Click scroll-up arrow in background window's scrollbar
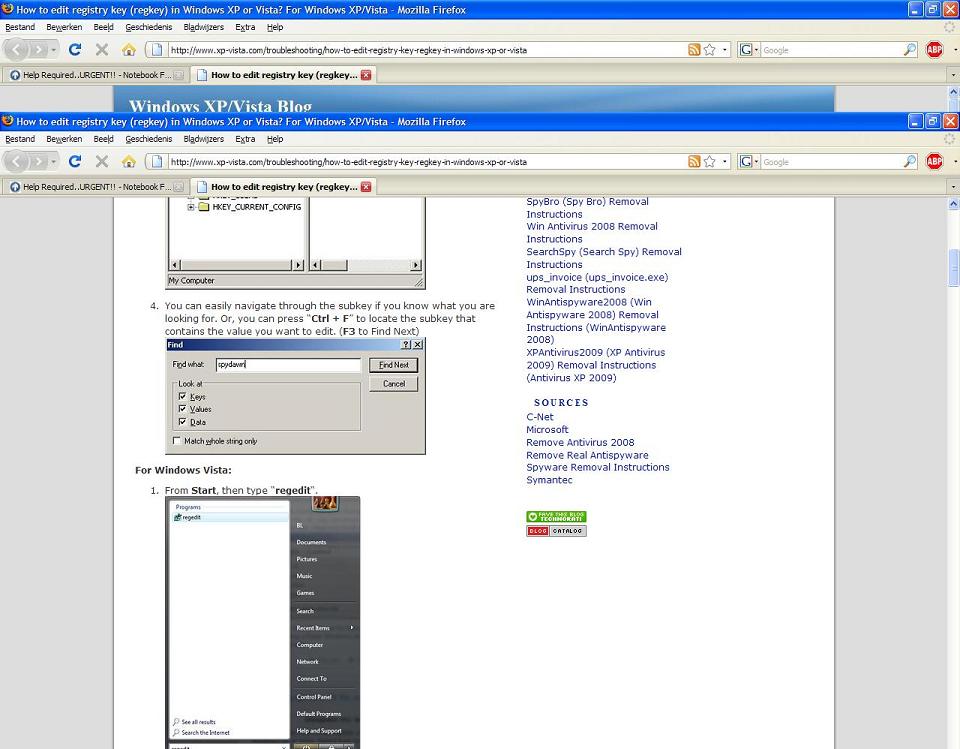Viewport: 960px width, 749px height. point(953,91)
